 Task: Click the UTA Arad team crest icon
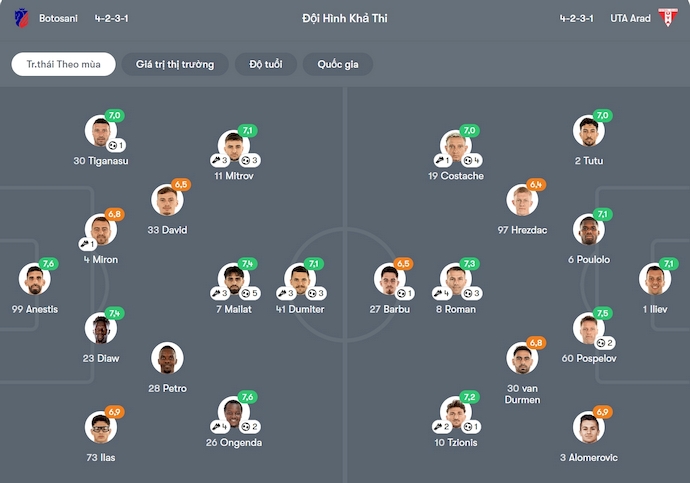[x=667, y=18]
